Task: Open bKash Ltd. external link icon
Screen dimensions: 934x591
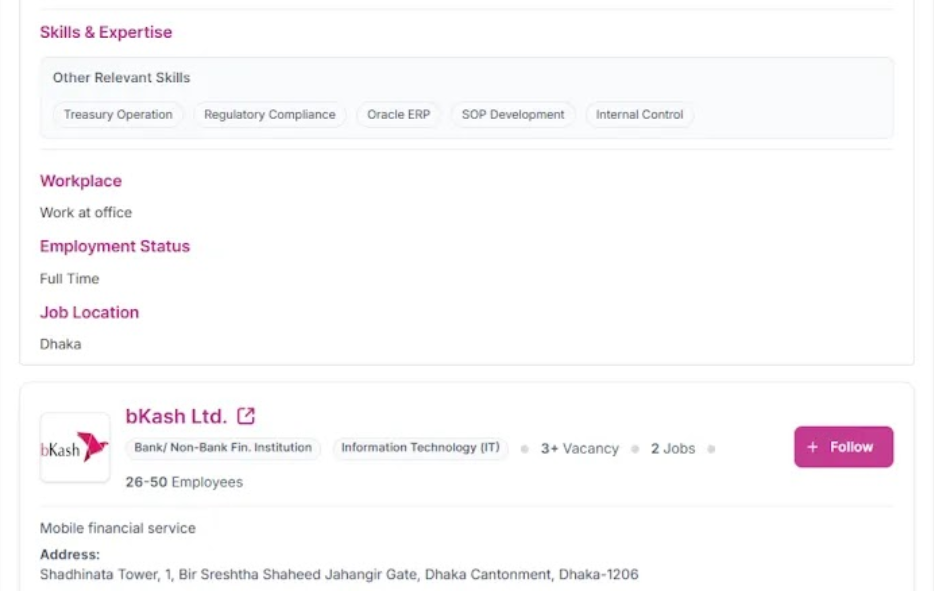Action: [246, 416]
